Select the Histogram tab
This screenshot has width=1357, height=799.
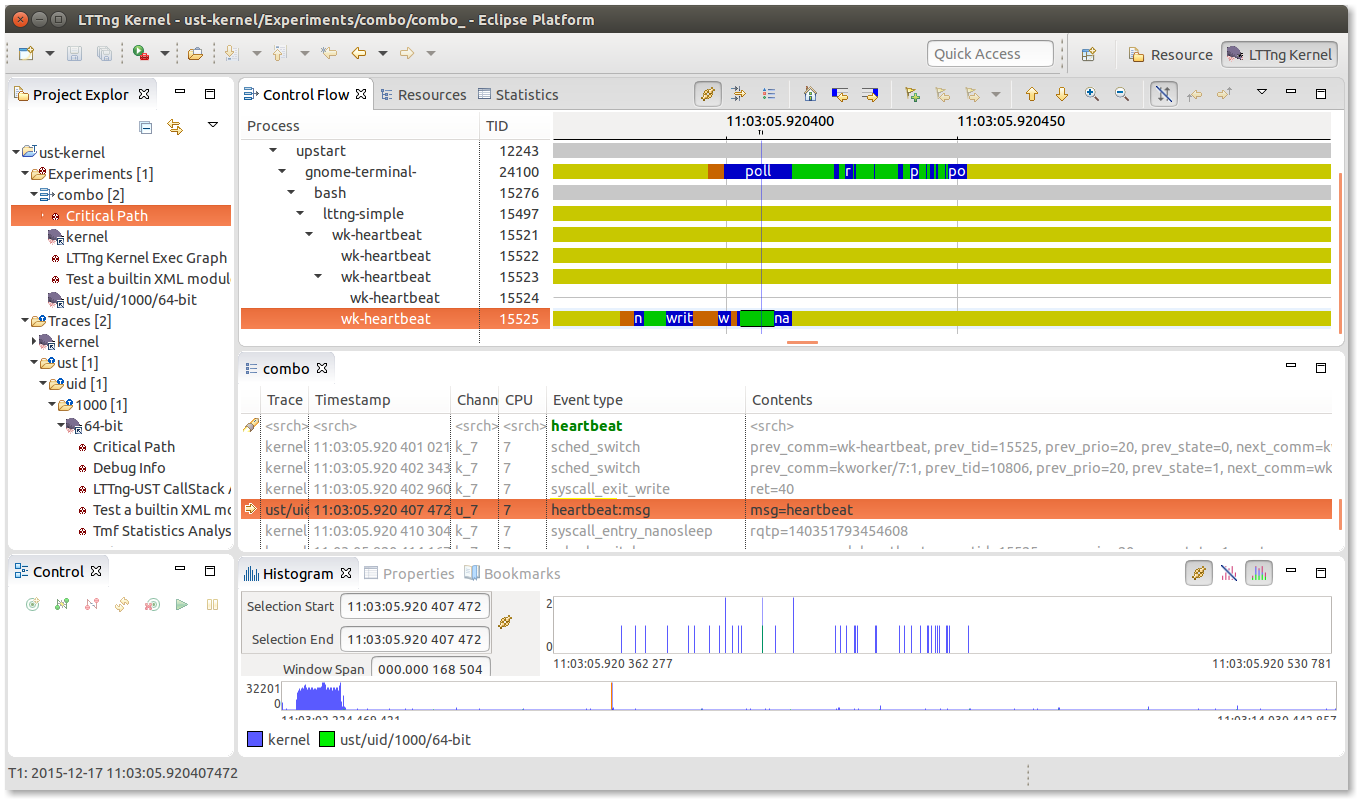(x=298, y=574)
